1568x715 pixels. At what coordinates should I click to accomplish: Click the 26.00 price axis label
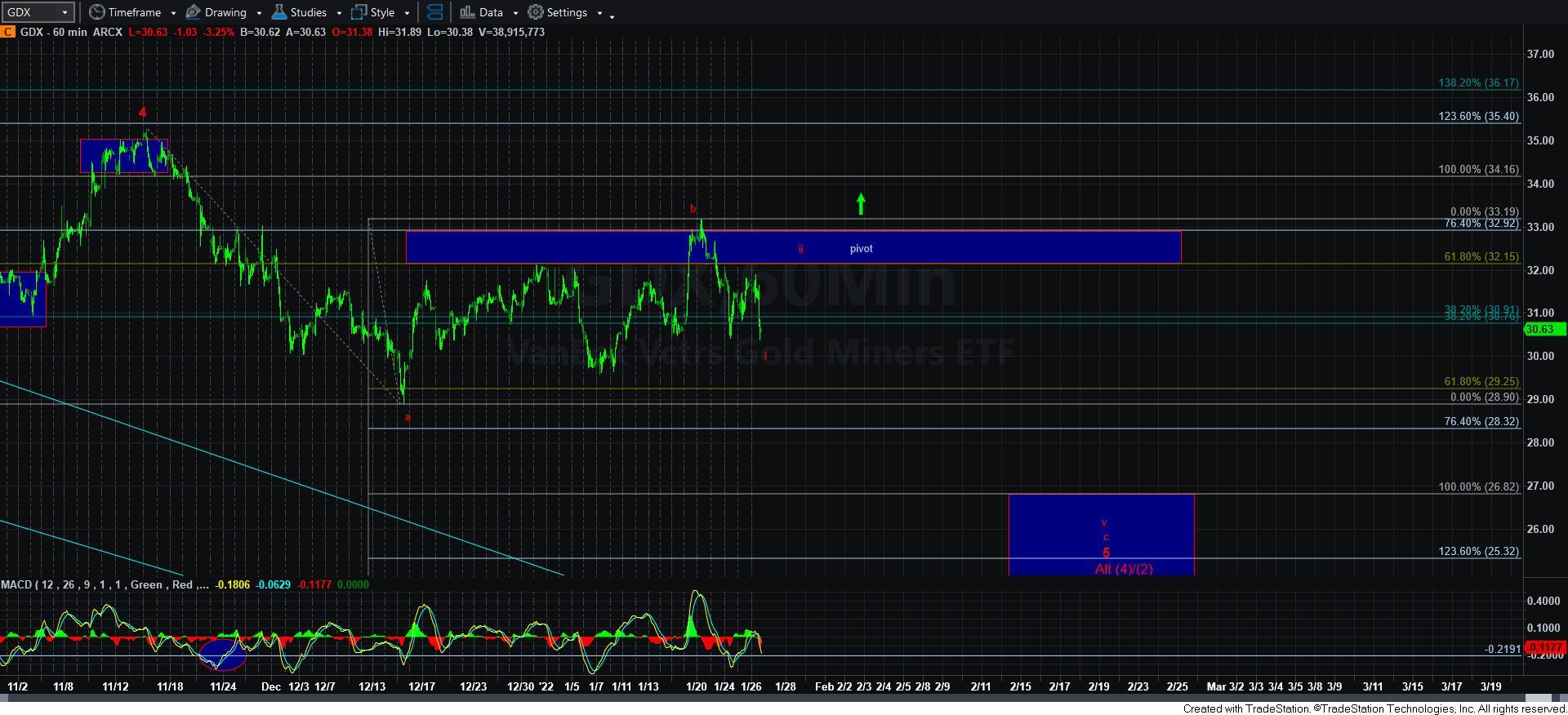tap(1540, 529)
